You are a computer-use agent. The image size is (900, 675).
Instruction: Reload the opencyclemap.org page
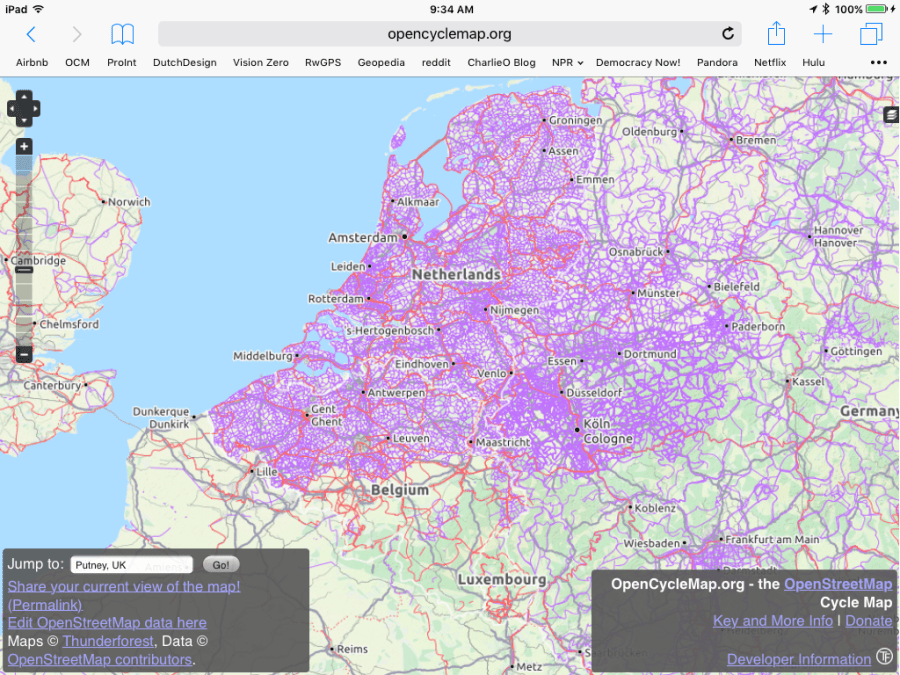point(728,34)
